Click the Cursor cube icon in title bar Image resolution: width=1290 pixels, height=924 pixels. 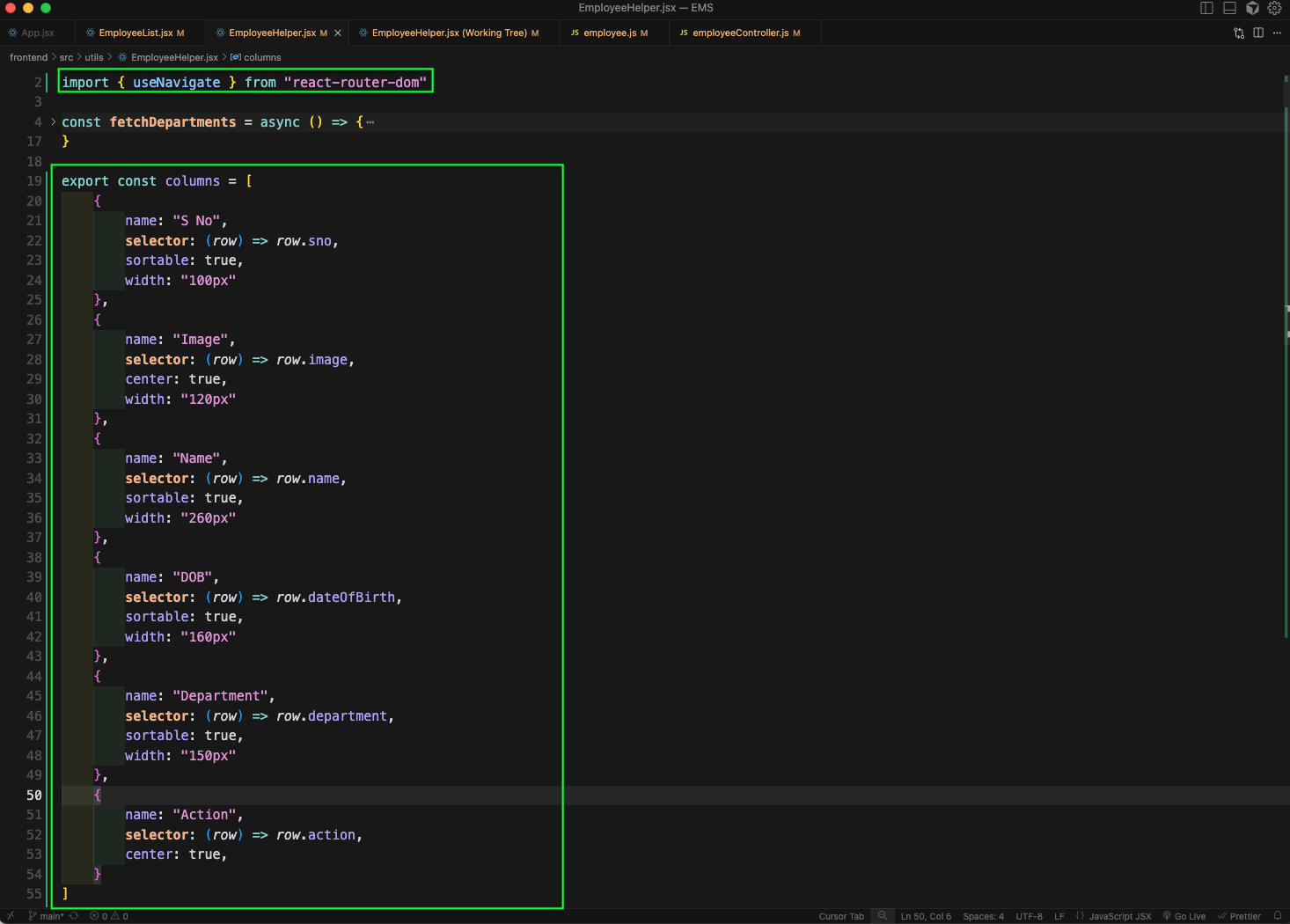(1252, 8)
